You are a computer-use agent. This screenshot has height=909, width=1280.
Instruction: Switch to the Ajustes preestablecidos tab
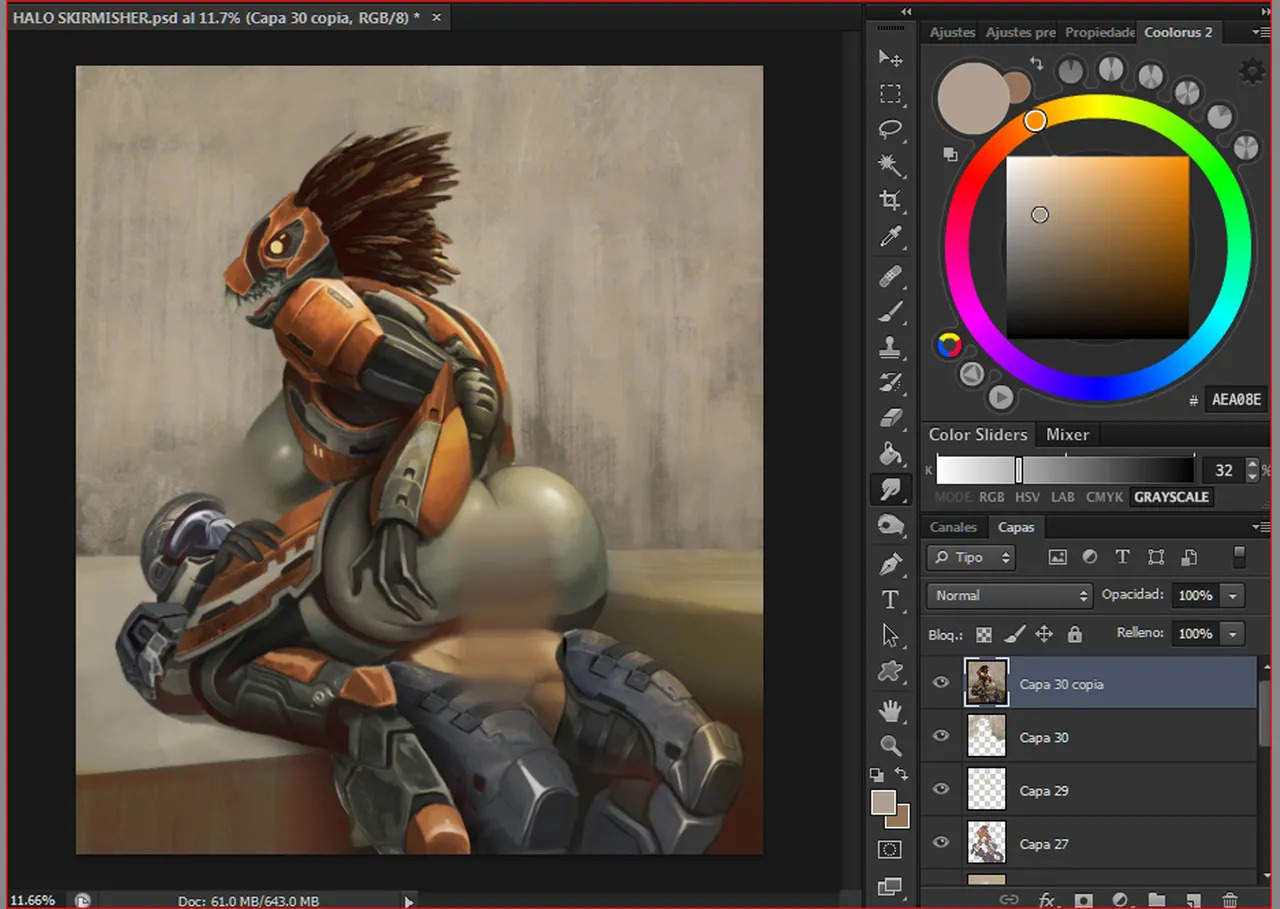(1020, 32)
